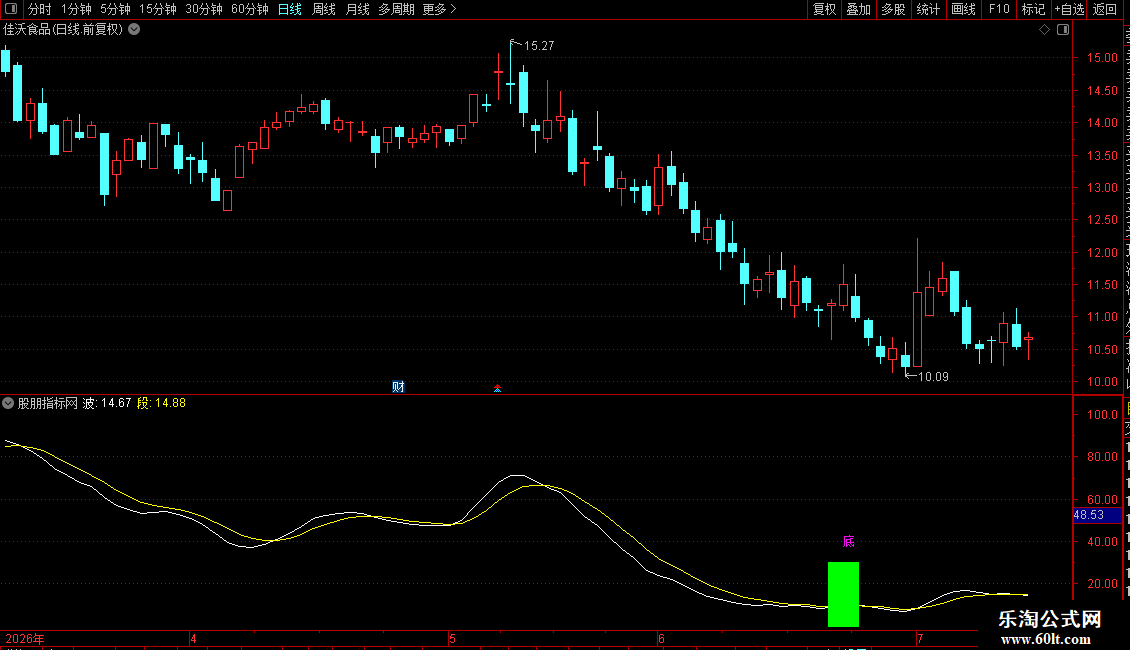Click 返回 to go back
The height and width of the screenshot is (650, 1130).
point(1105,9)
